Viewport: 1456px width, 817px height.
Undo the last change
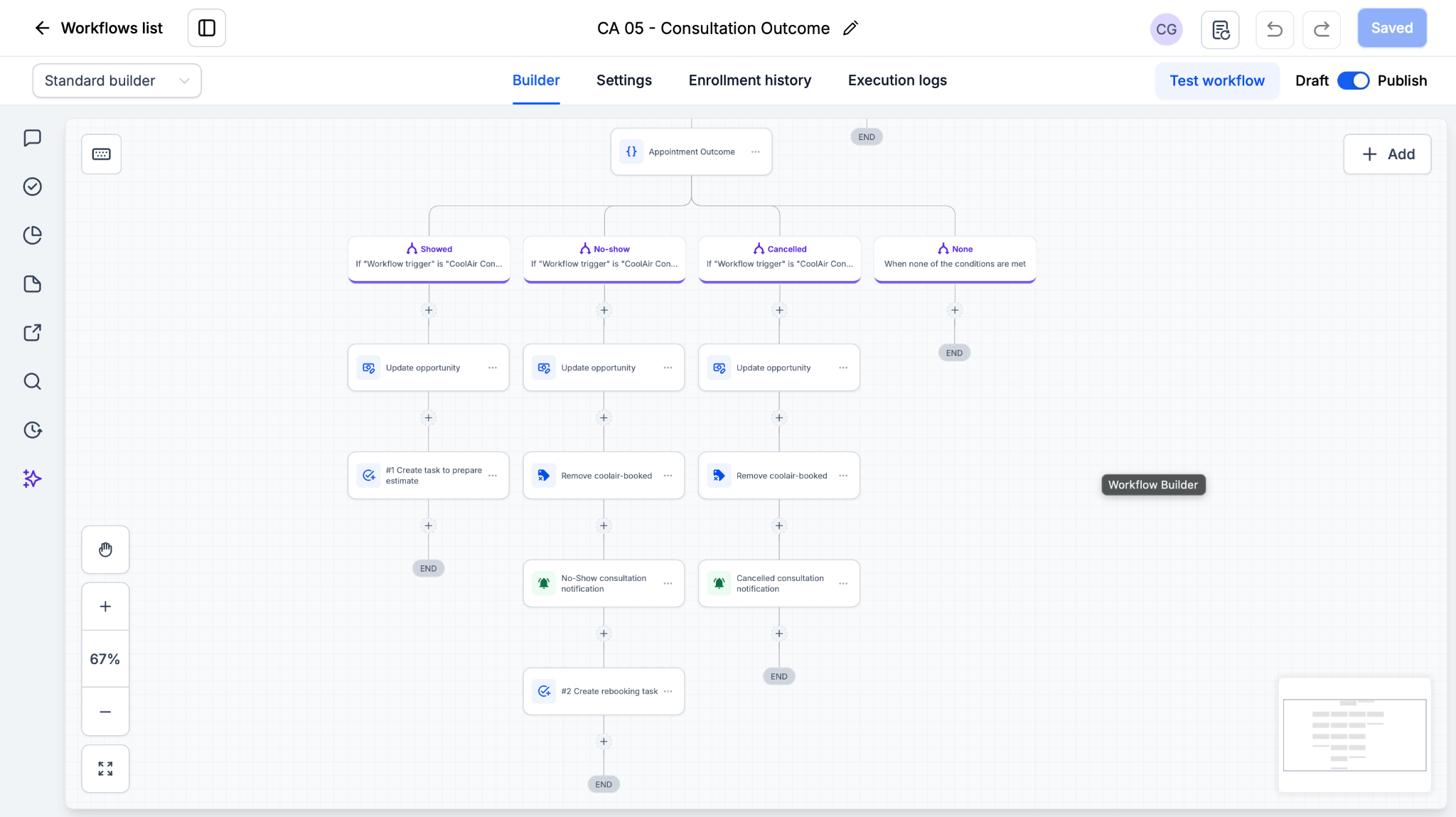1274,29
